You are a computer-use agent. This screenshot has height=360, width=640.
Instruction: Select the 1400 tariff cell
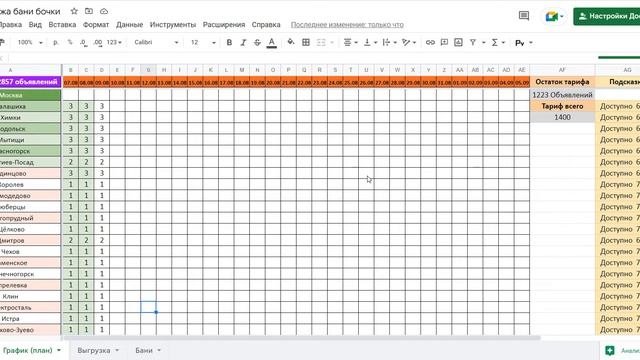(562, 117)
